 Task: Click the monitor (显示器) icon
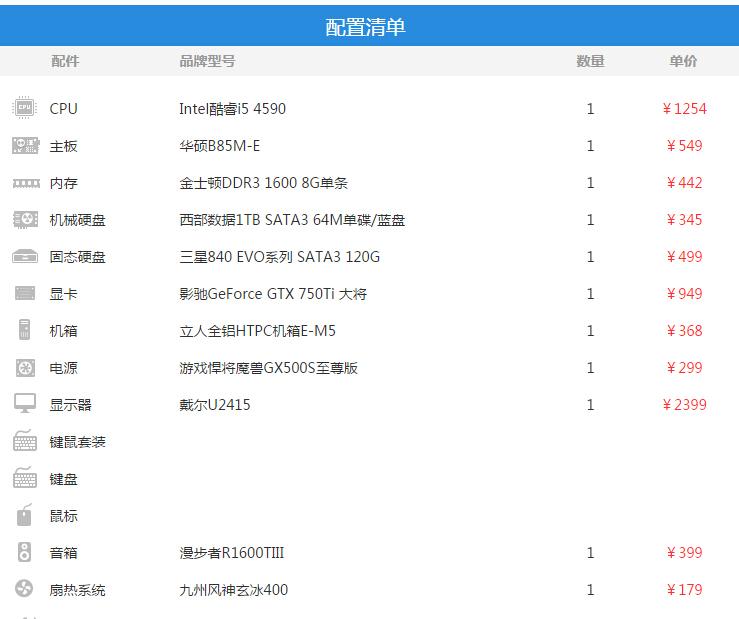point(25,404)
